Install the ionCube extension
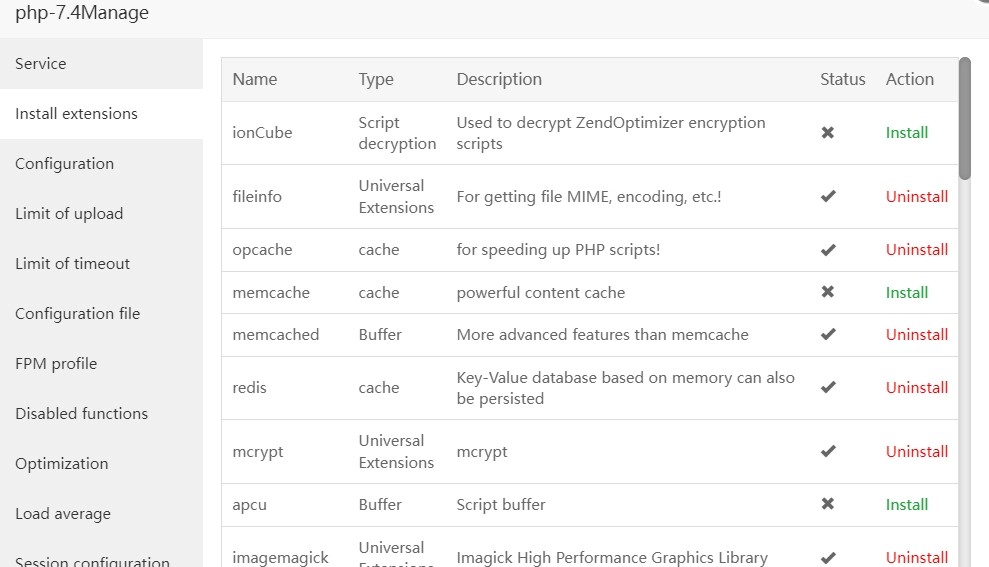The height and width of the screenshot is (567, 989). pos(907,133)
